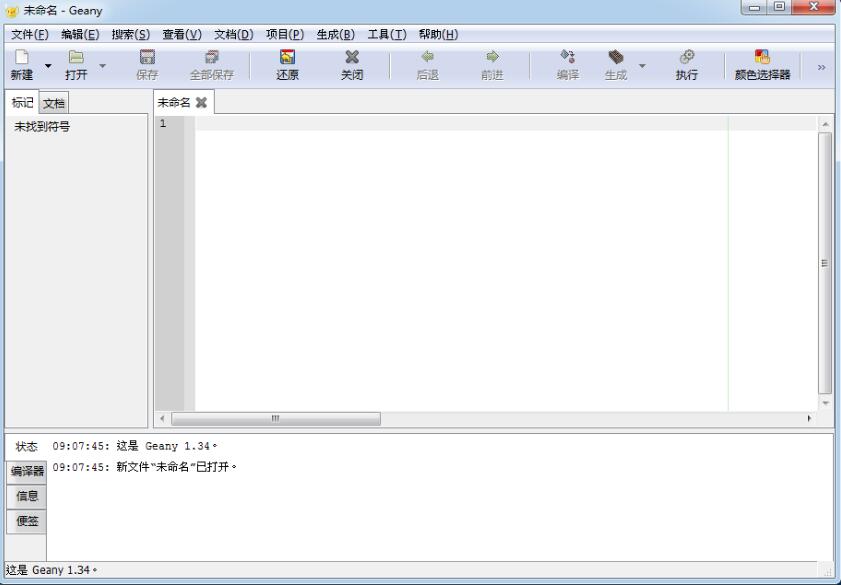
Task: Open the 查看(V) menu
Action: (182, 34)
